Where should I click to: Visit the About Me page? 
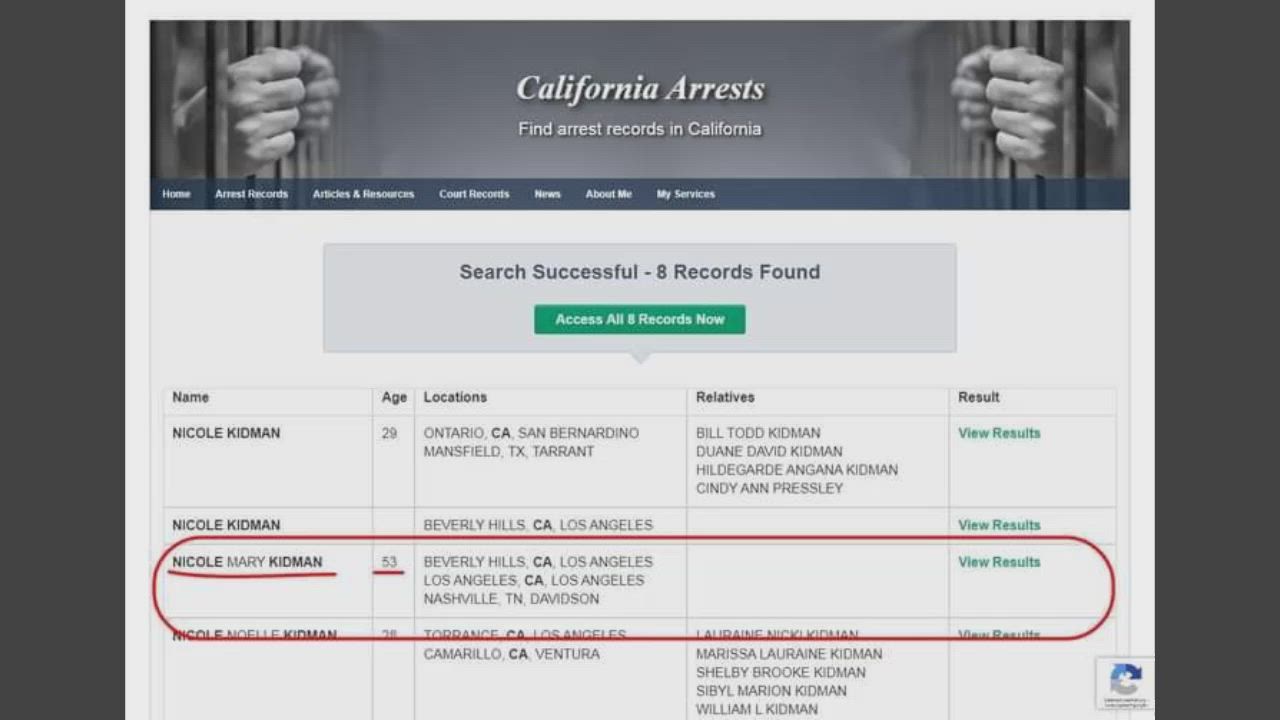(608, 194)
